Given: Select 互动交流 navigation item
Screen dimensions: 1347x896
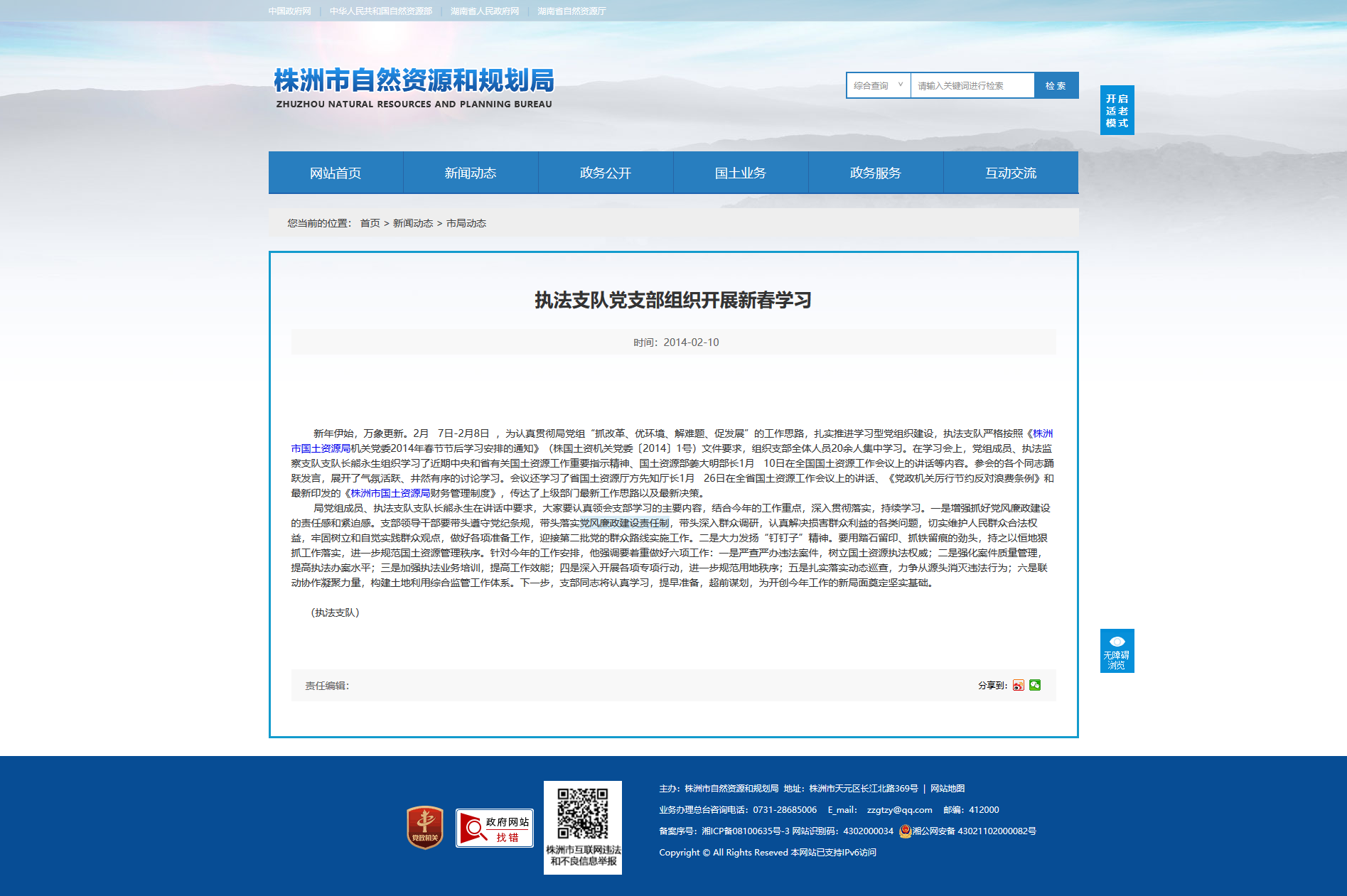Looking at the screenshot, I should 1011,173.
